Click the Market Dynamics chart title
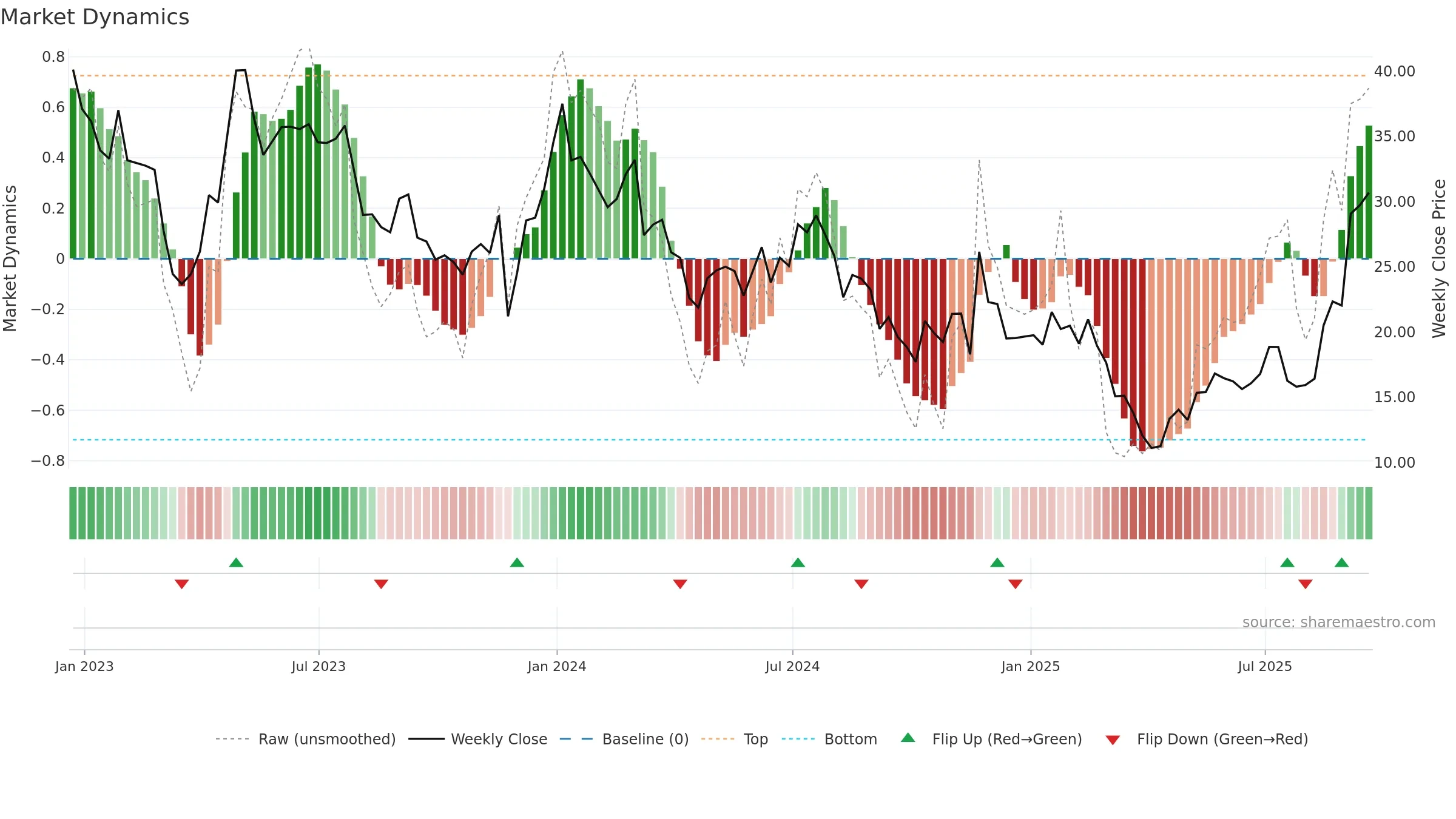 click(95, 17)
